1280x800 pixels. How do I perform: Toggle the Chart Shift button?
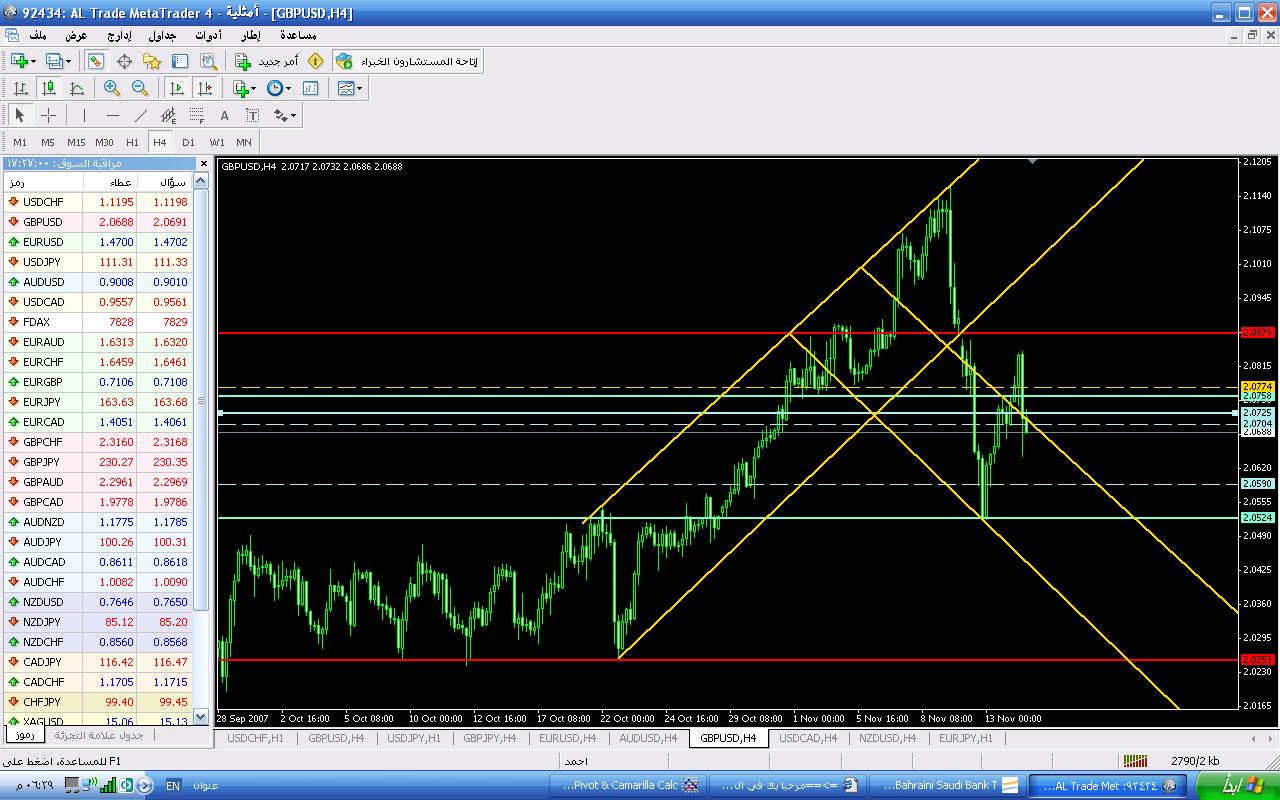pyautogui.click(x=205, y=89)
